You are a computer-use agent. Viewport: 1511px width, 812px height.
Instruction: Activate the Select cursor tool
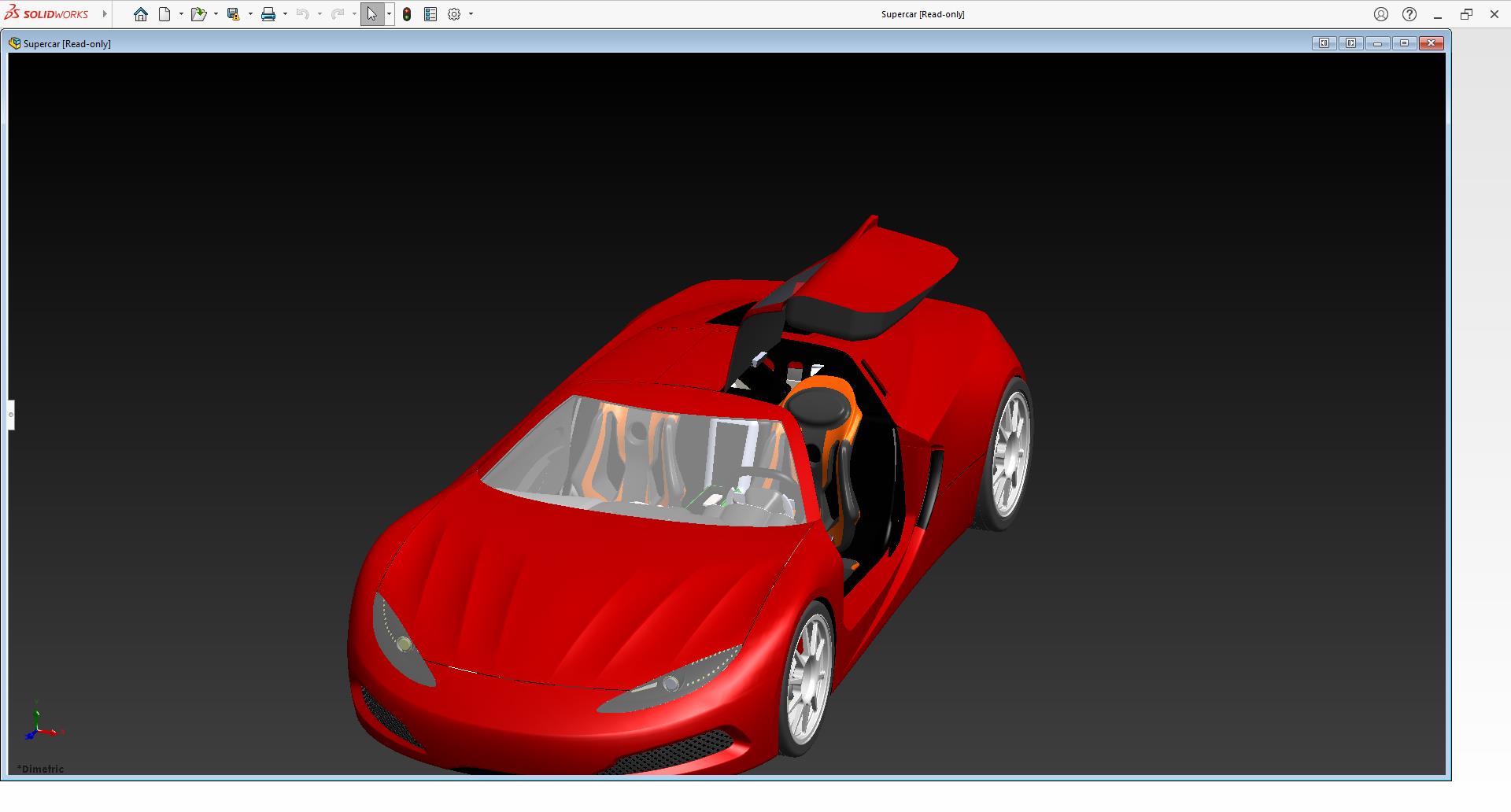pos(371,14)
